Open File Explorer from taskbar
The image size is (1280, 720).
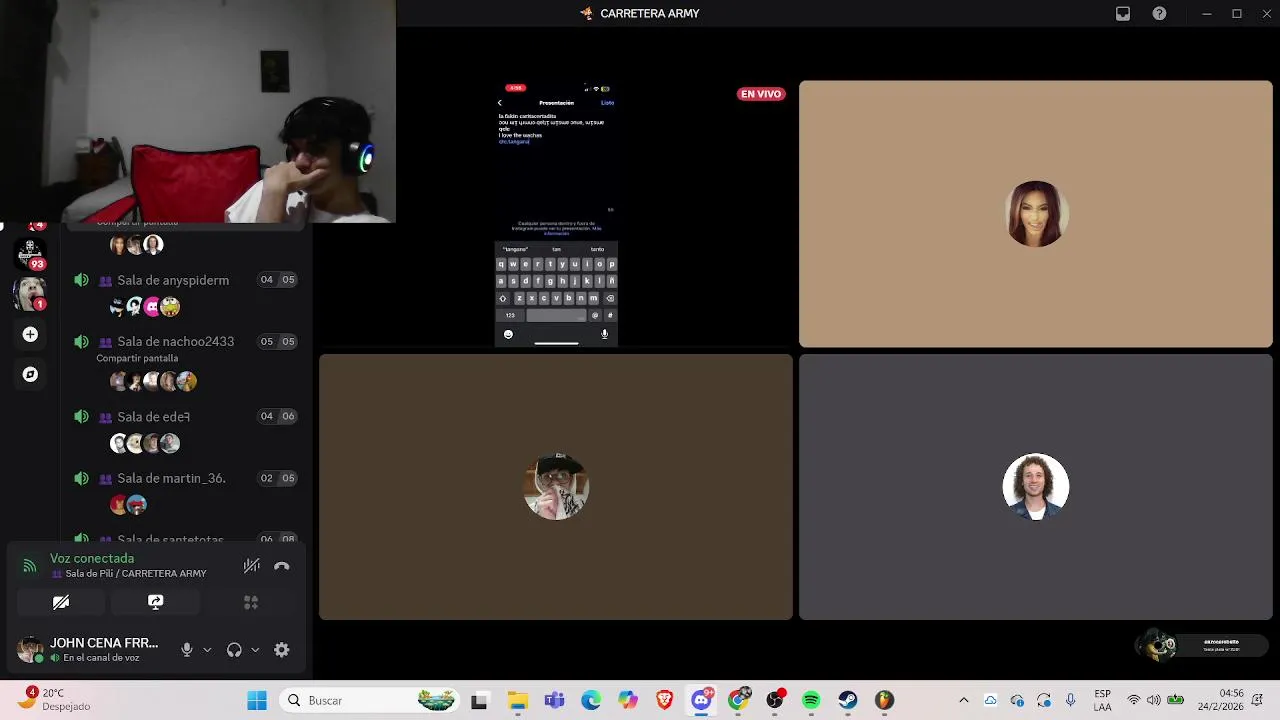[517, 700]
